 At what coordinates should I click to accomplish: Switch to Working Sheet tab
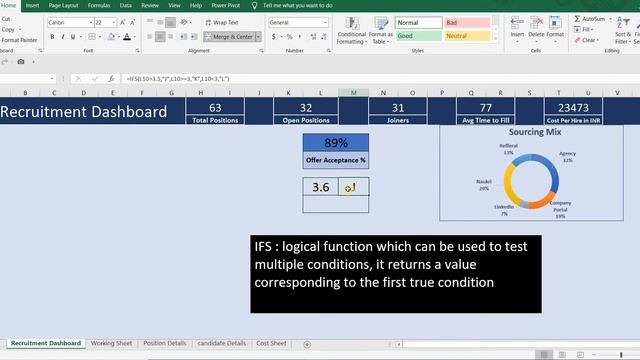pos(111,343)
